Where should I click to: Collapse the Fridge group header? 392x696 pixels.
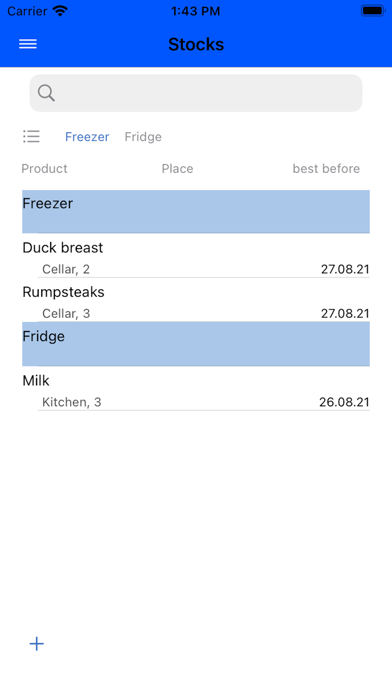click(196, 344)
